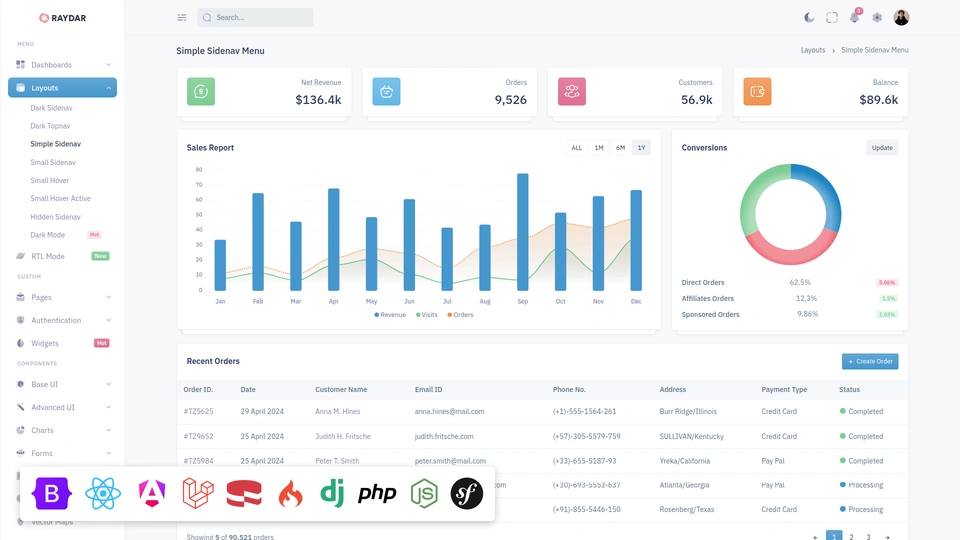This screenshot has width=960, height=540.
Task: Toggle Visits series in chart legend
Action: click(427, 315)
